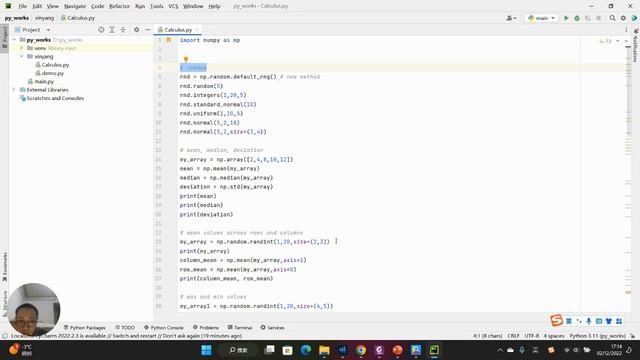Click 4 spaces indent setting

(x=553, y=336)
